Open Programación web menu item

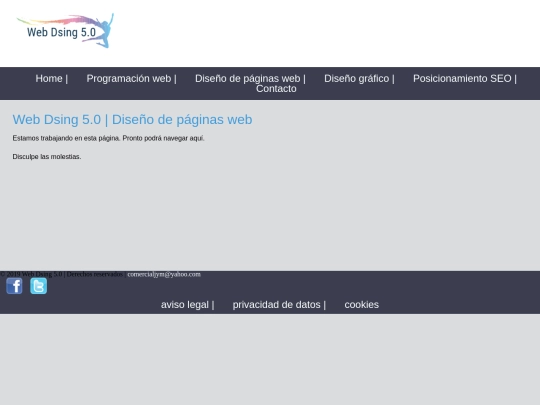[x=129, y=79]
